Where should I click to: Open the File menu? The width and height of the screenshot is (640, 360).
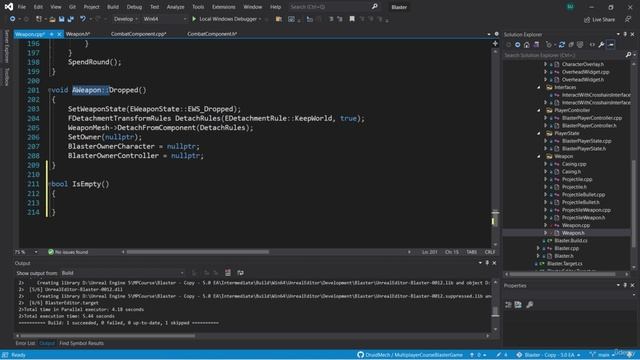(22, 7)
